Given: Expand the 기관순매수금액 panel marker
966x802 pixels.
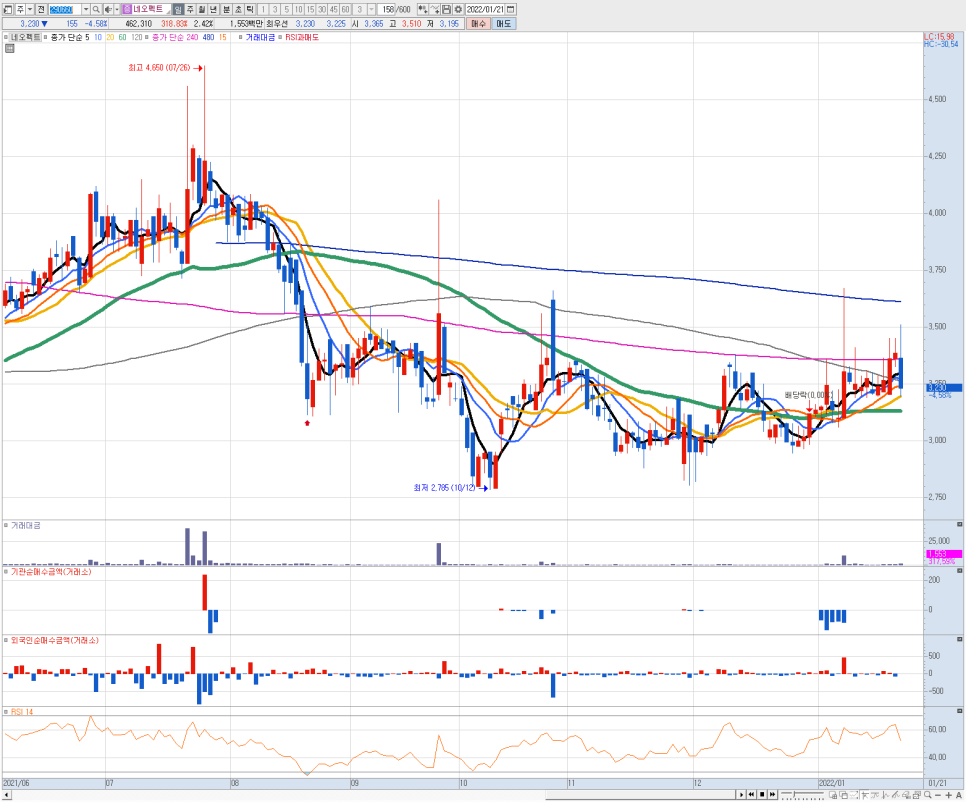Looking at the screenshot, I should coord(6,572).
